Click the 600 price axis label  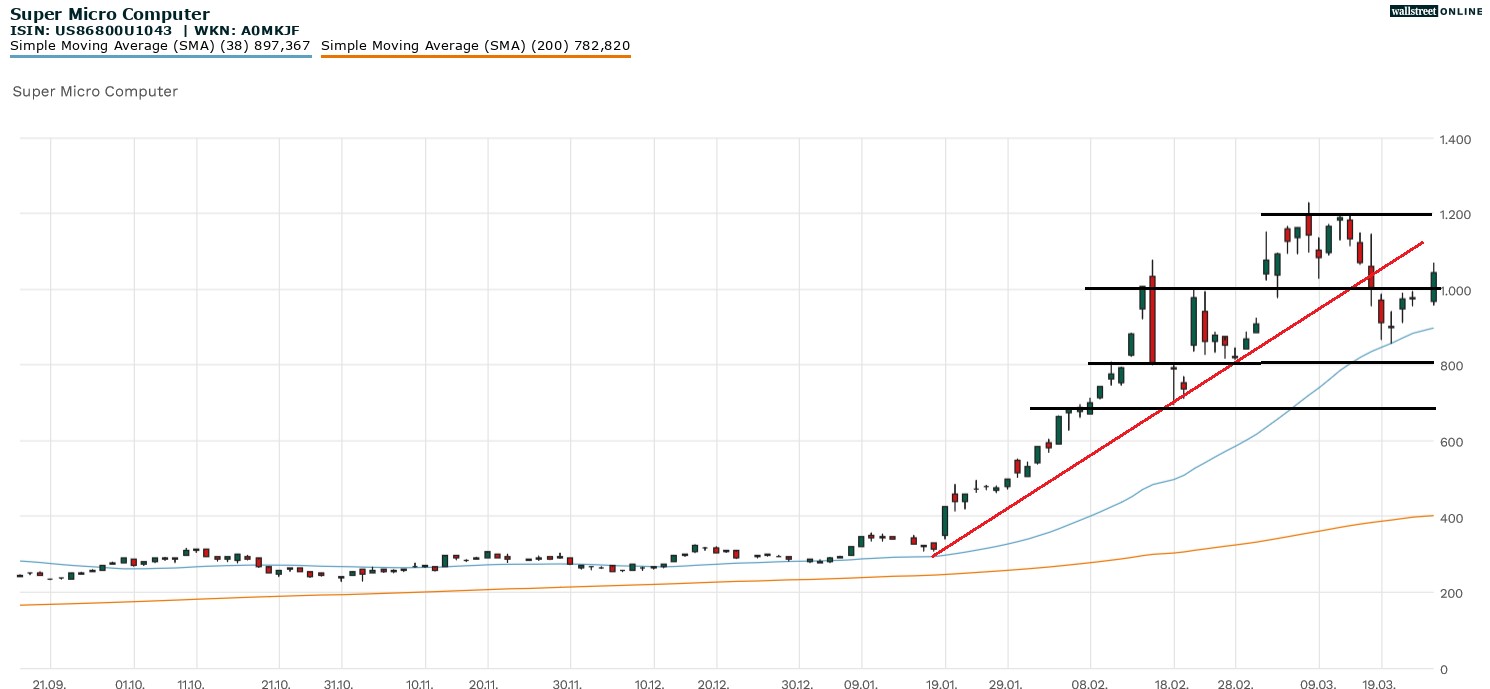[1451, 442]
